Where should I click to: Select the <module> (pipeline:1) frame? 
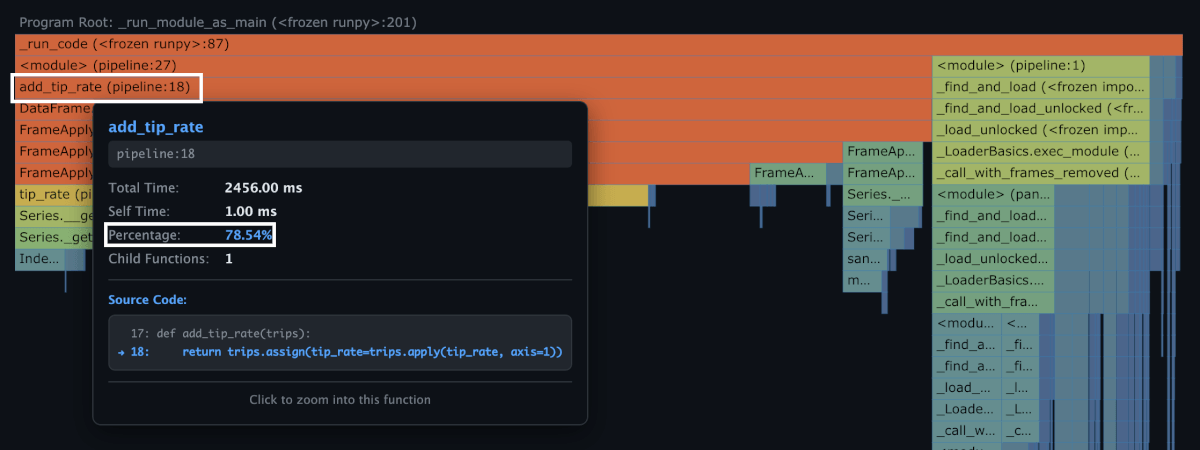tap(1041, 65)
